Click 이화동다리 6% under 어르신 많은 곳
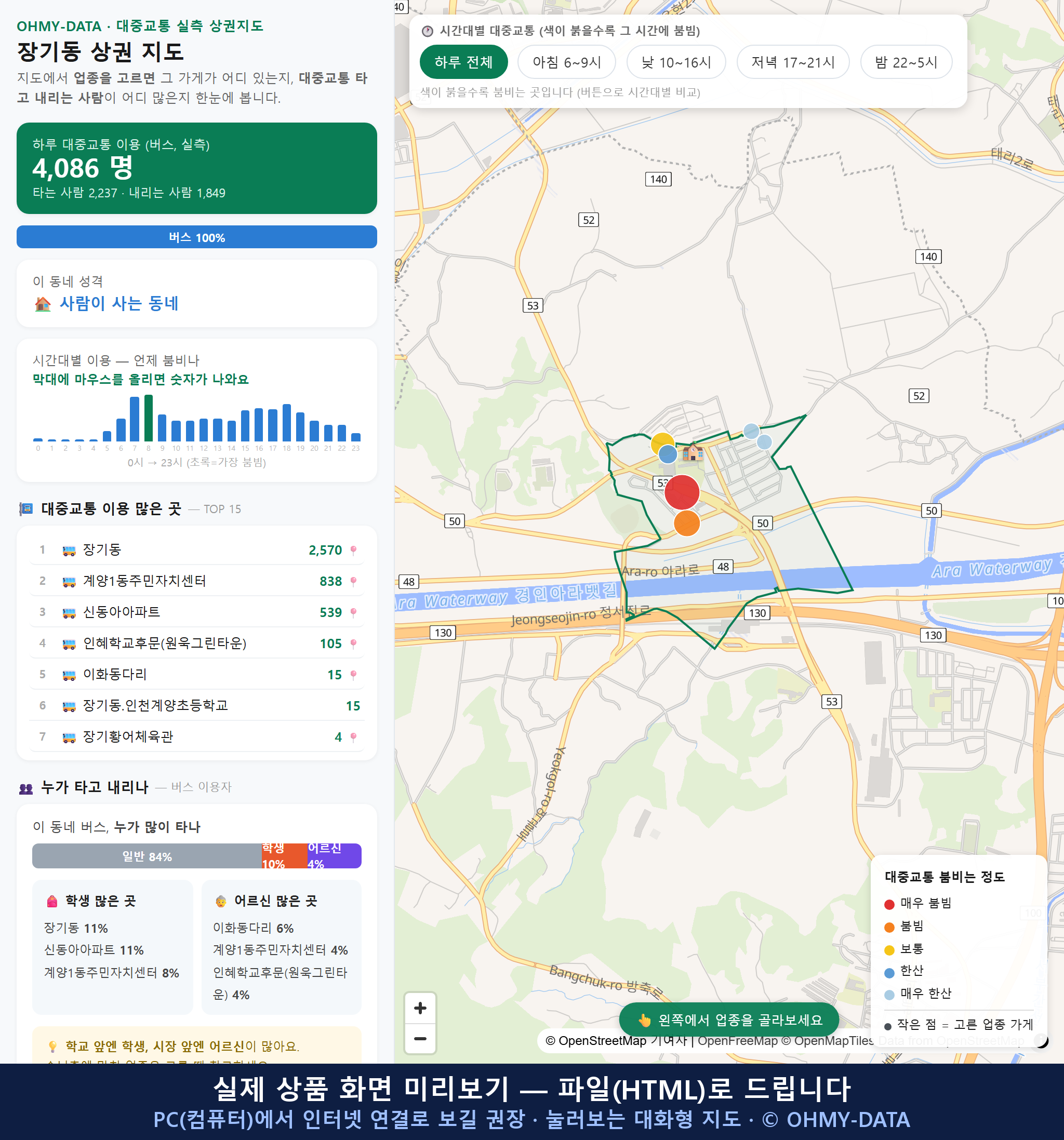 point(253,928)
